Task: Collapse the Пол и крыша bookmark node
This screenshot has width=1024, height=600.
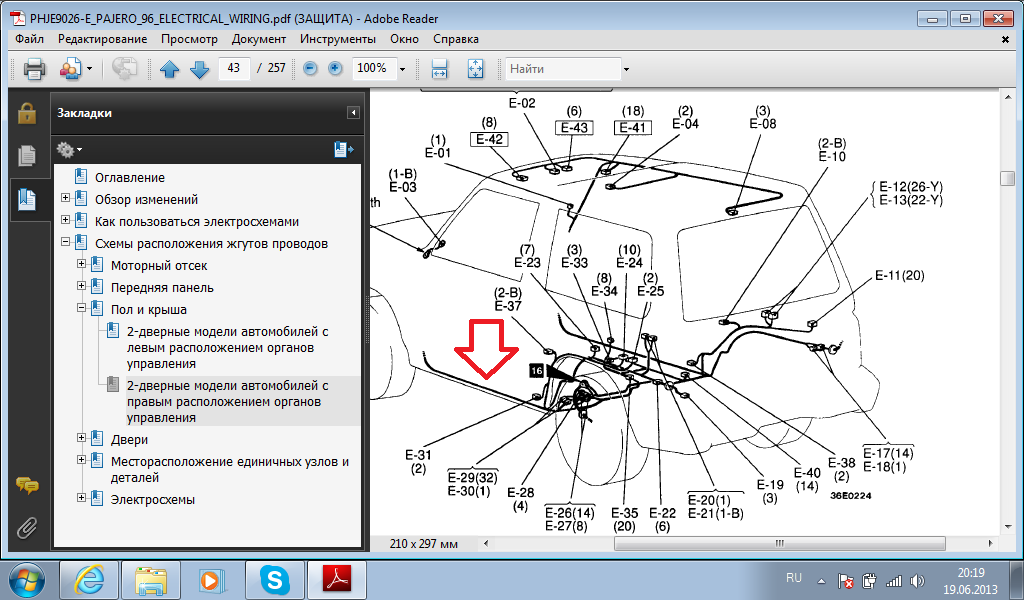Action: pyautogui.click(x=82, y=309)
